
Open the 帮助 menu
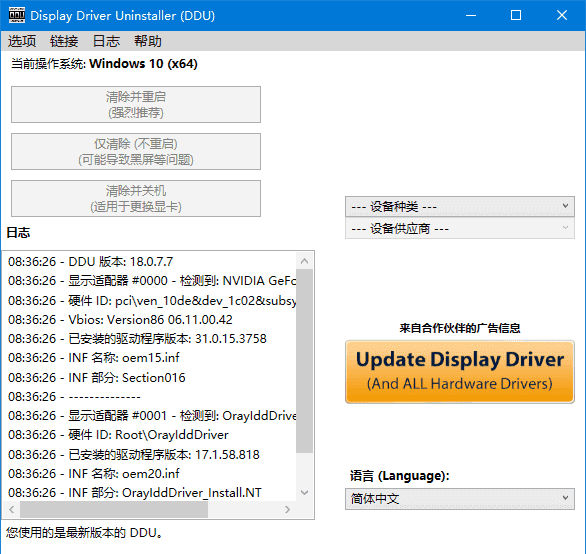point(148,41)
